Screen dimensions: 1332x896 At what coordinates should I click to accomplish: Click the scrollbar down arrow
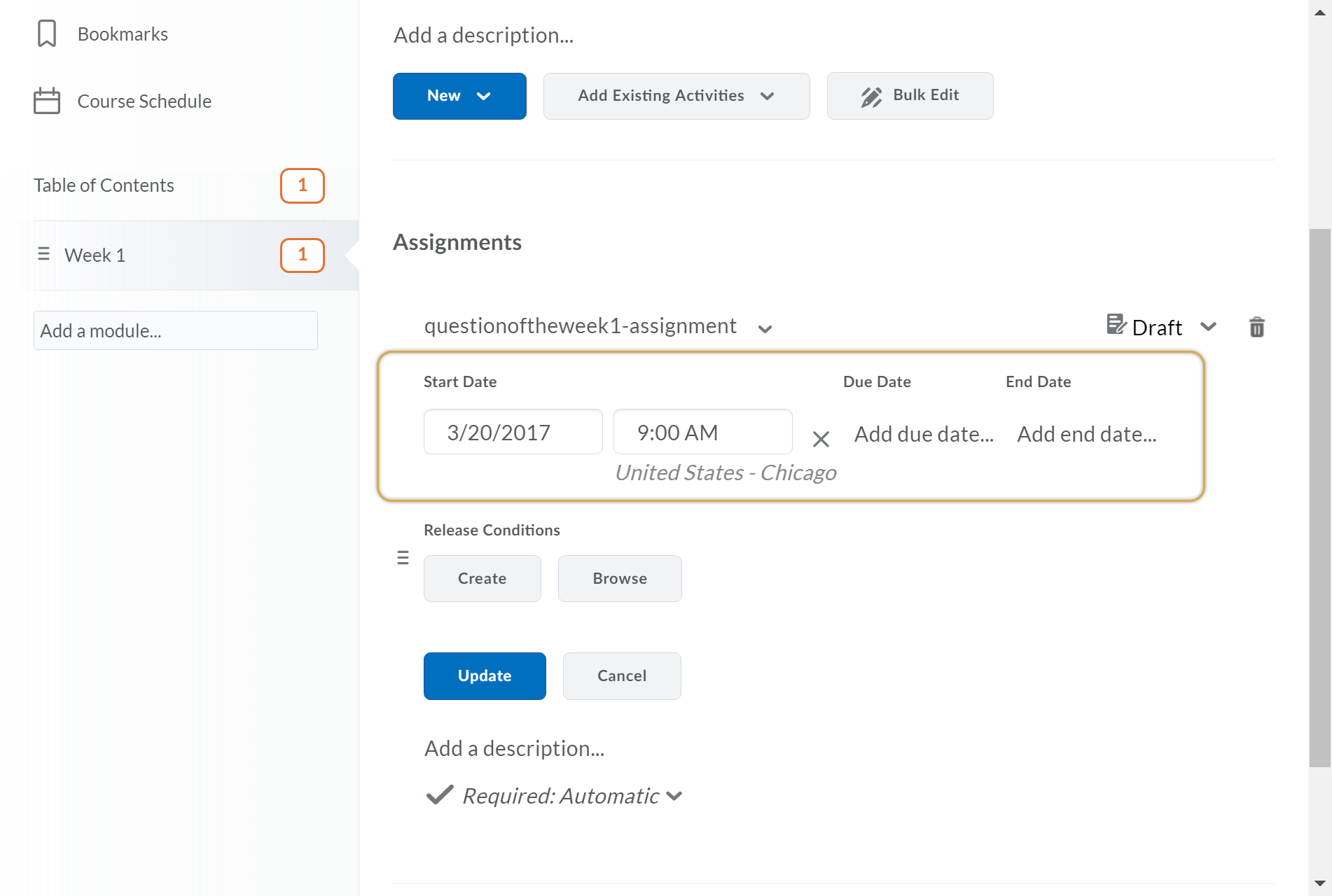(x=1320, y=884)
